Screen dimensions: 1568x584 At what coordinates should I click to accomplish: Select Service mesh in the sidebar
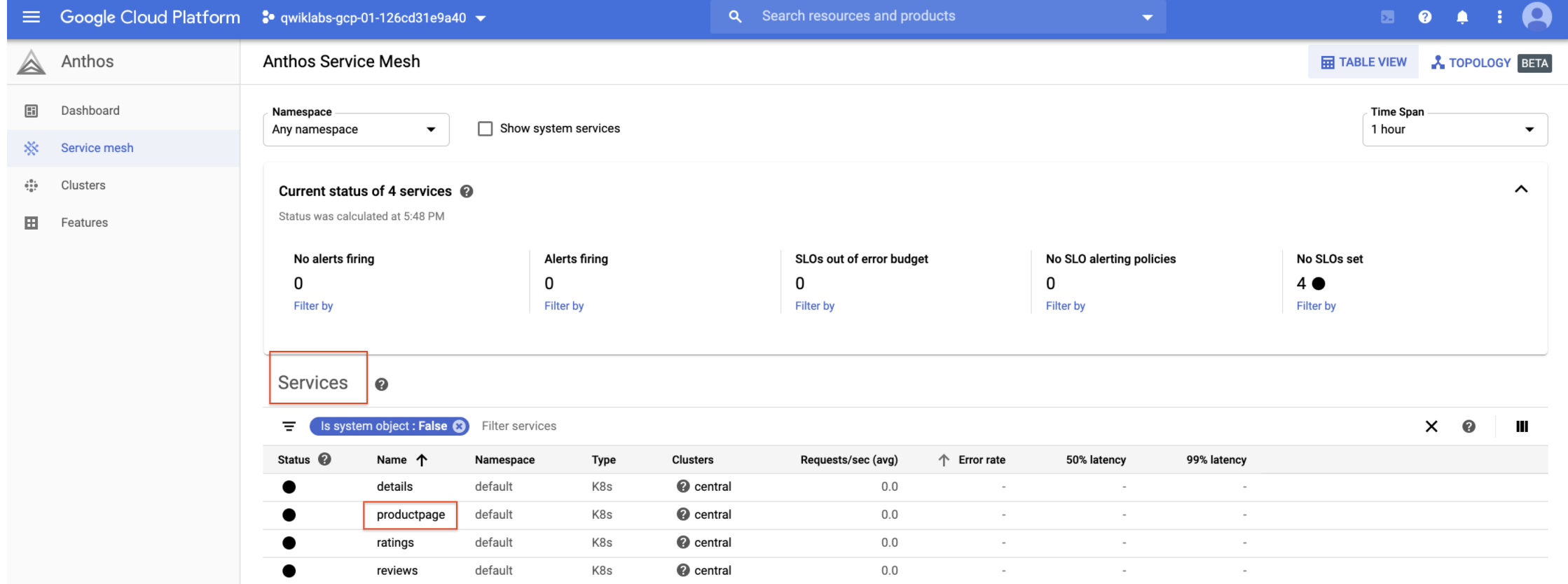coord(123,148)
